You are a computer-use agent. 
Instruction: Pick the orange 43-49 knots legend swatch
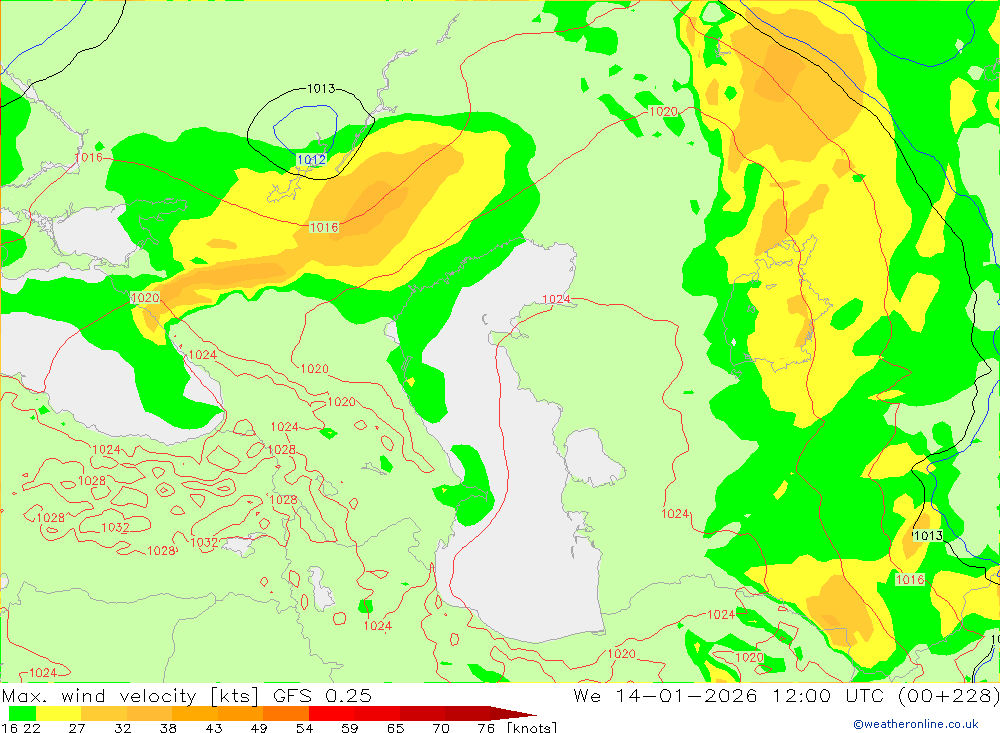(240, 713)
